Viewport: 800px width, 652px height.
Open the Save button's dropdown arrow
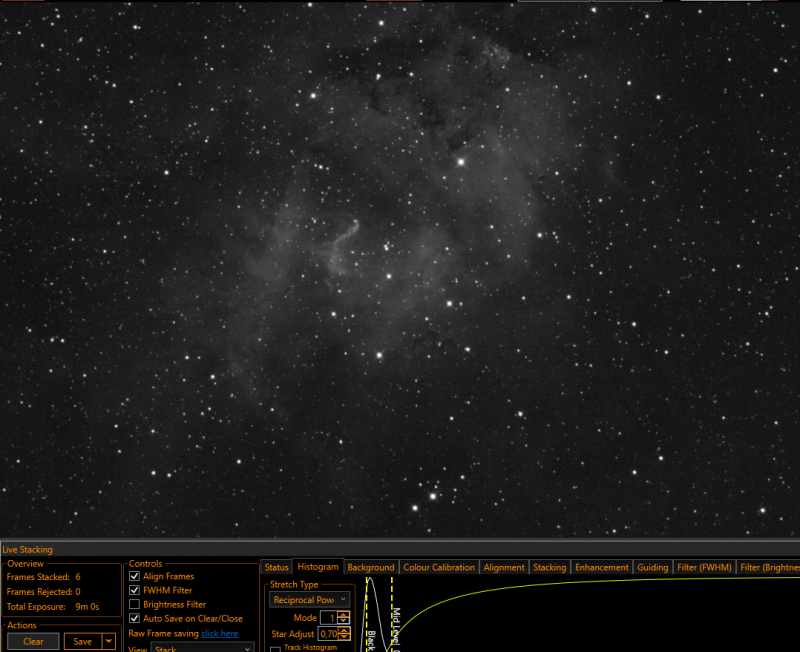109,641
